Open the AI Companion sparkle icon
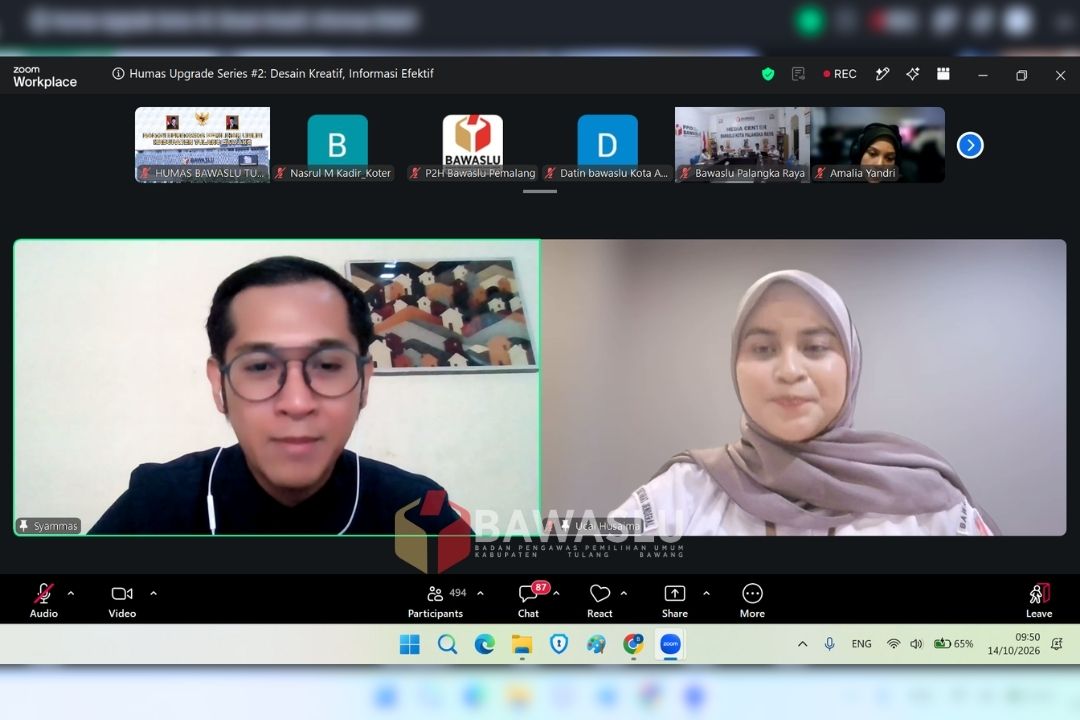This screenshot has width=1080, height=720. tap(913, 74)
